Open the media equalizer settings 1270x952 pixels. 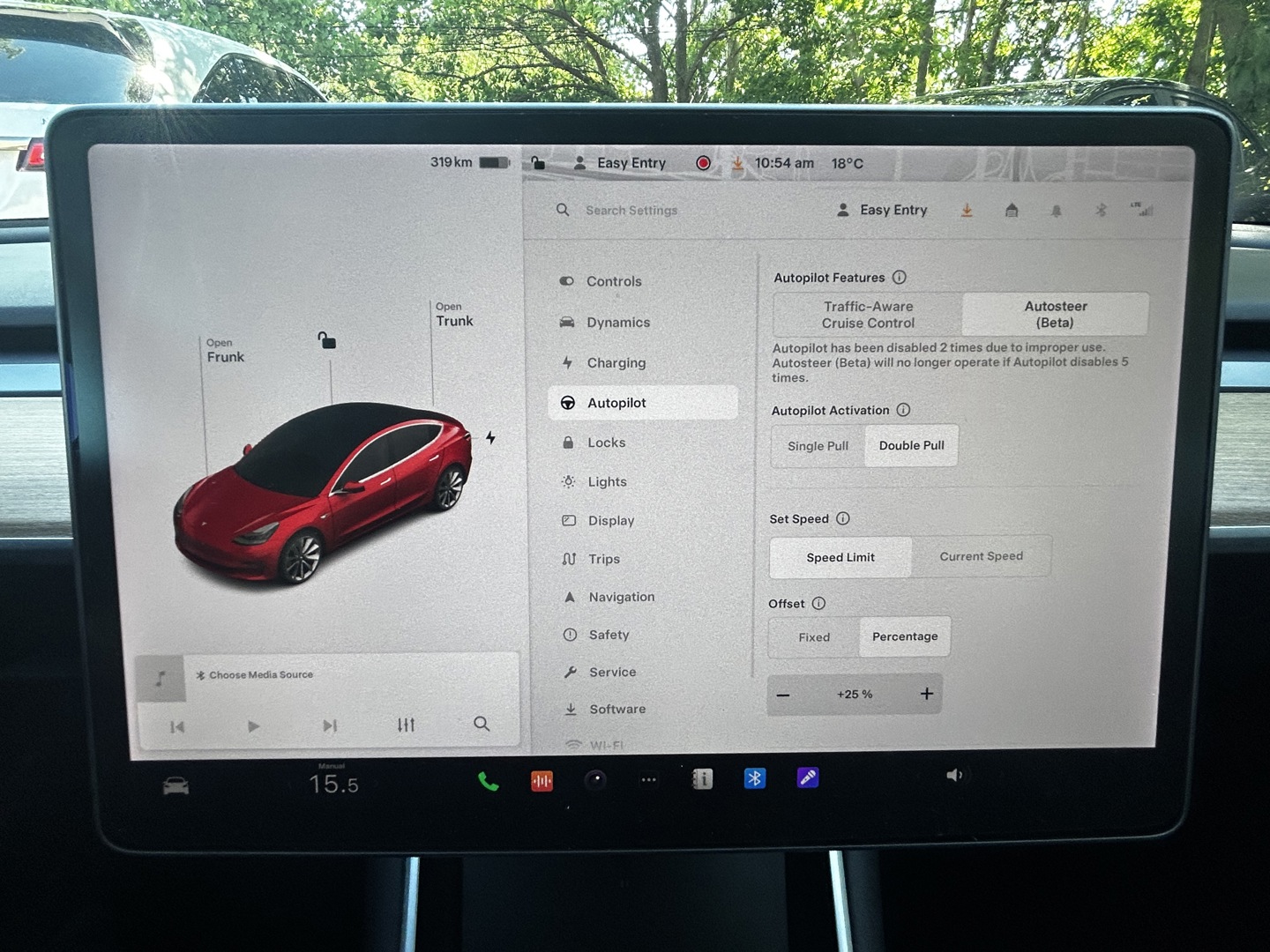click(406, 725)
